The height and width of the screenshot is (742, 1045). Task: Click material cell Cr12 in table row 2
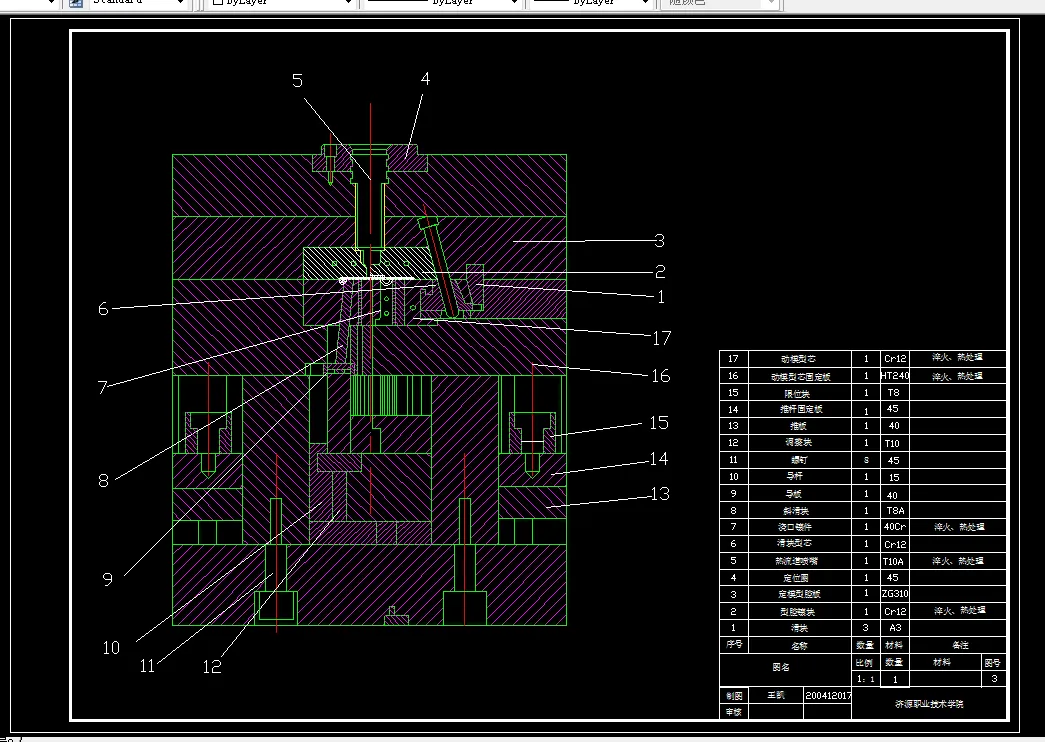[x=894, y=611]
